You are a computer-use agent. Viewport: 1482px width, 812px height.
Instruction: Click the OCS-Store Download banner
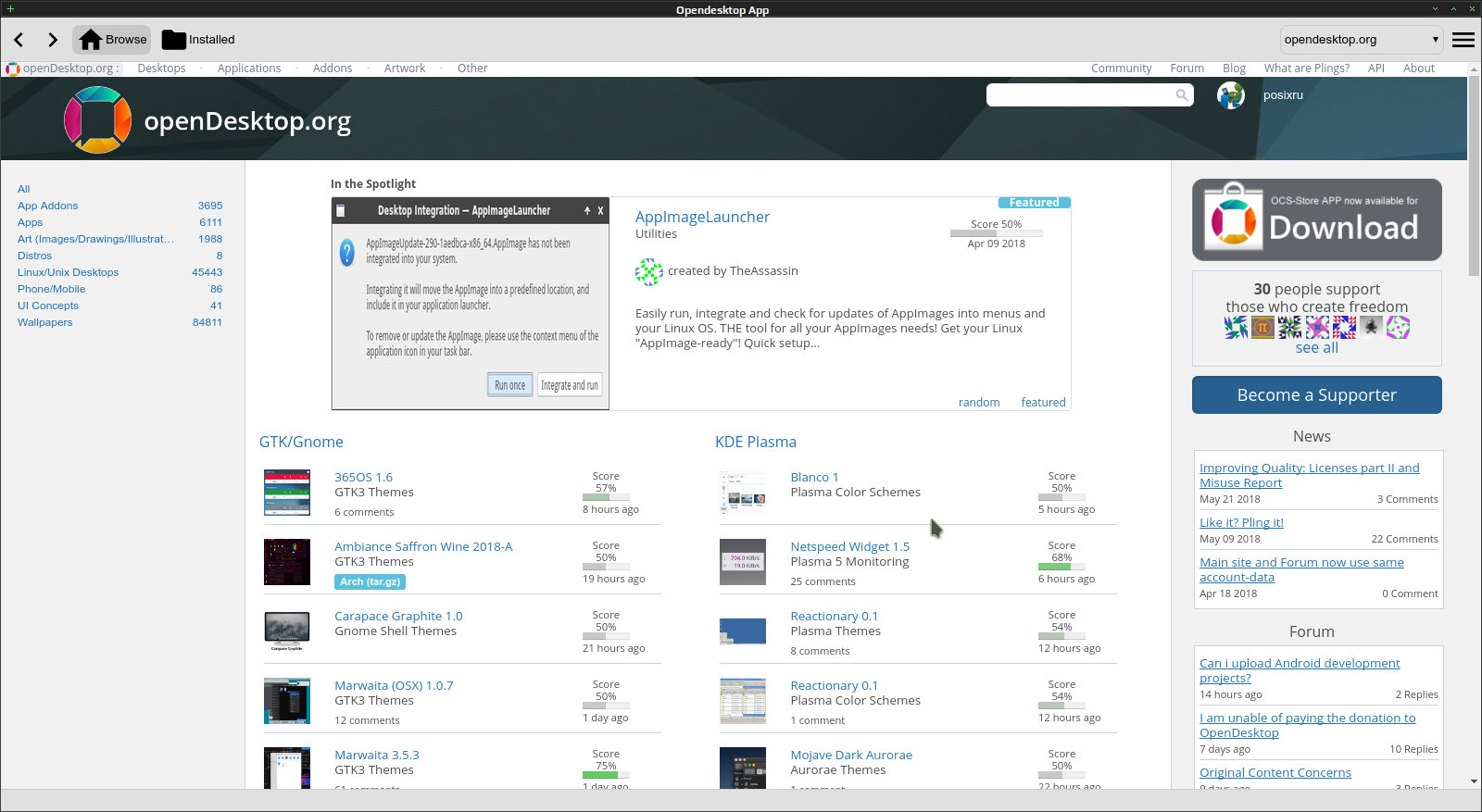coord(1316,219)
